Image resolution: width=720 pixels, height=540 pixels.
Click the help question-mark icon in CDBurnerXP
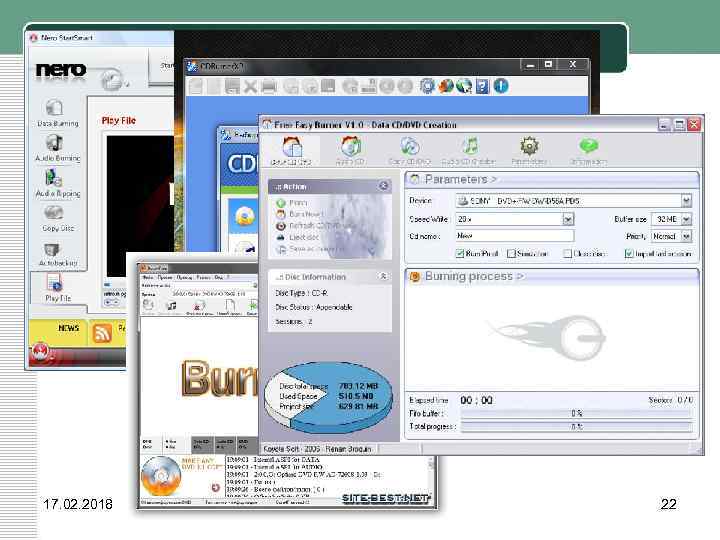[x=482, y=86]
